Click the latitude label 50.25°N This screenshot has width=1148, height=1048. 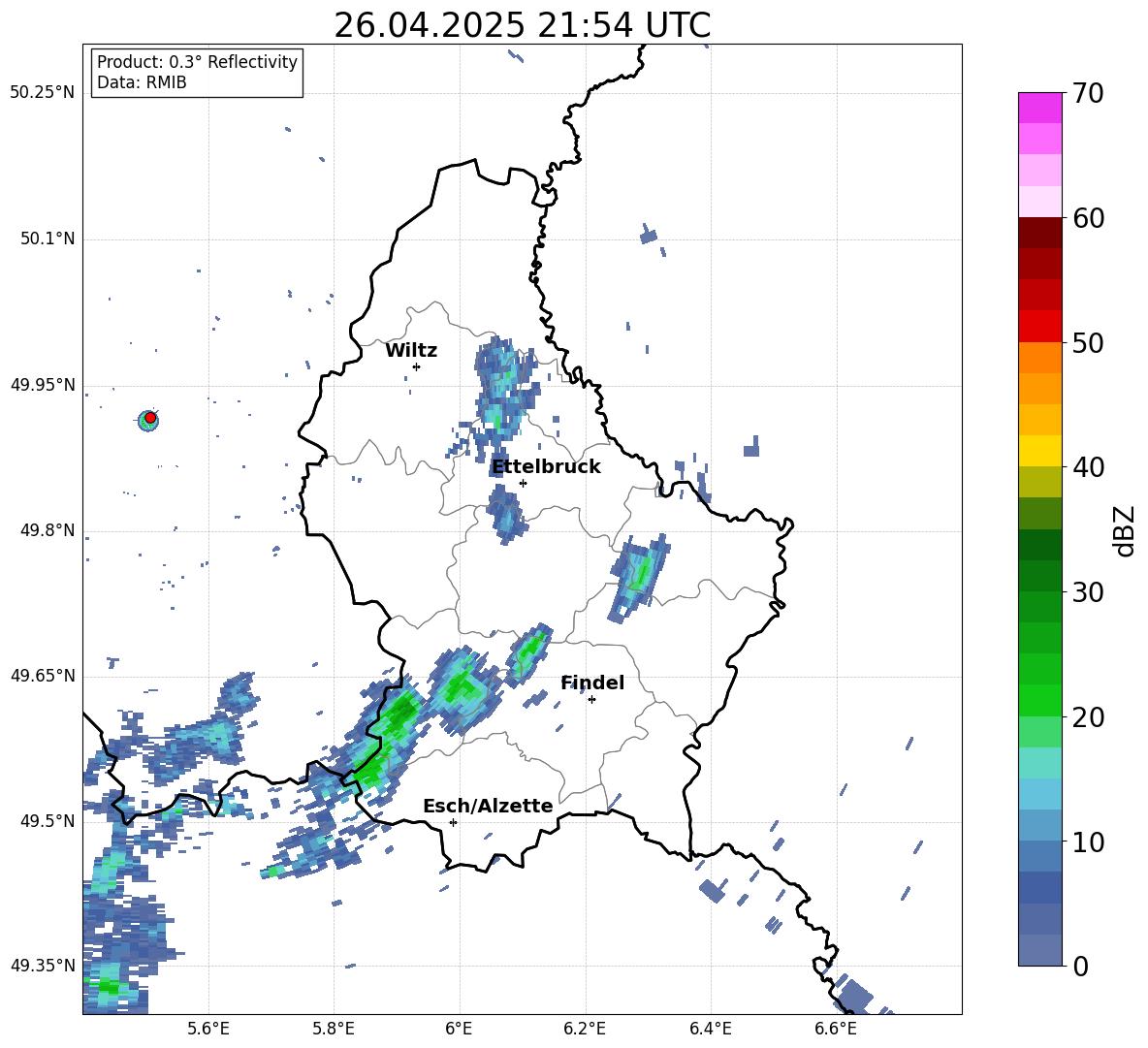43,93
